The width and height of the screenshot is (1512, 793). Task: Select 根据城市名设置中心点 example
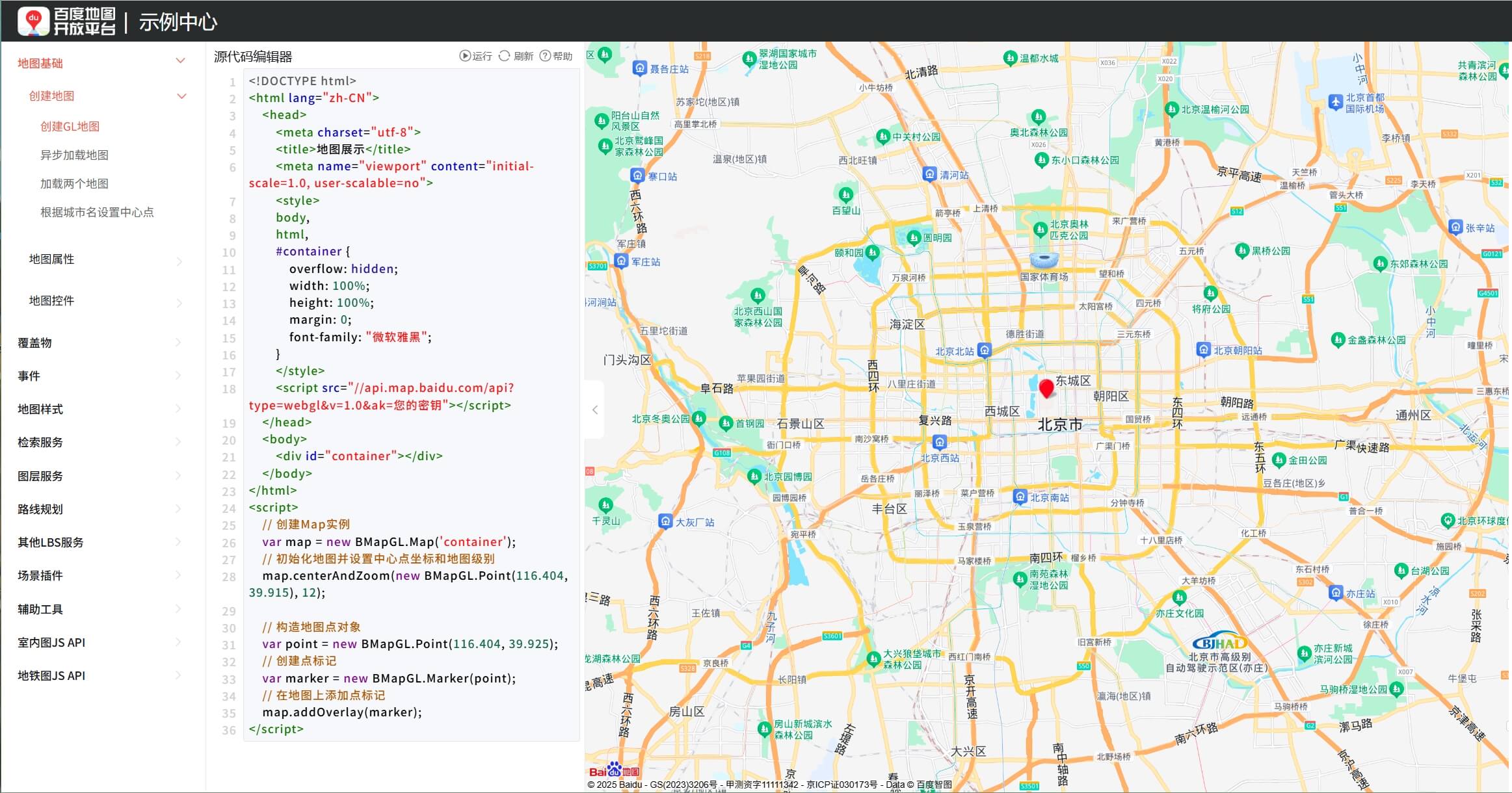pos(97,212)
